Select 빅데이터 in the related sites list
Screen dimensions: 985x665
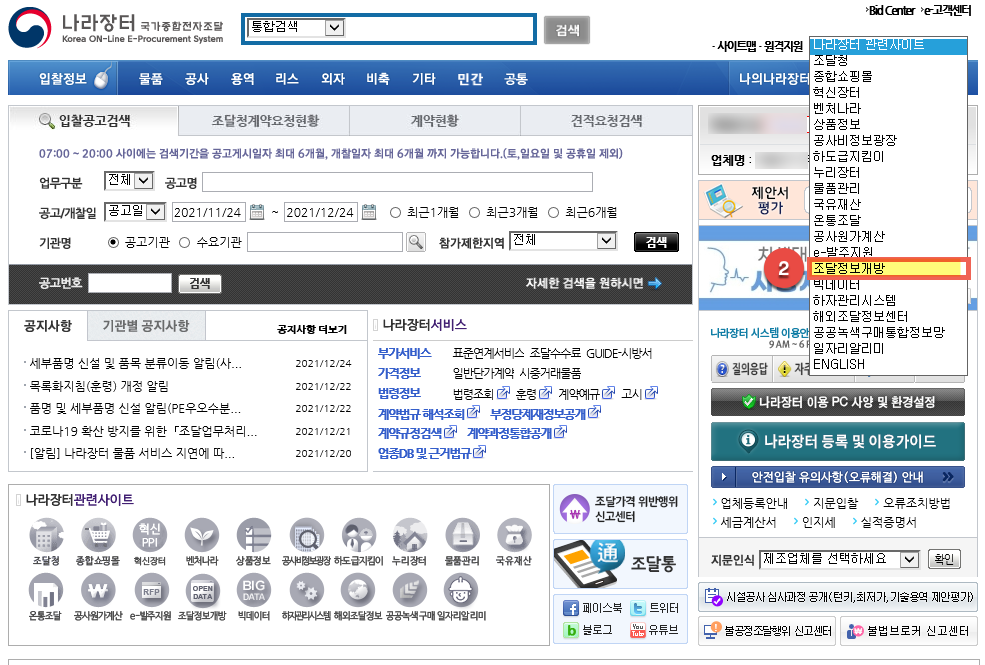(x=887, y=284)
